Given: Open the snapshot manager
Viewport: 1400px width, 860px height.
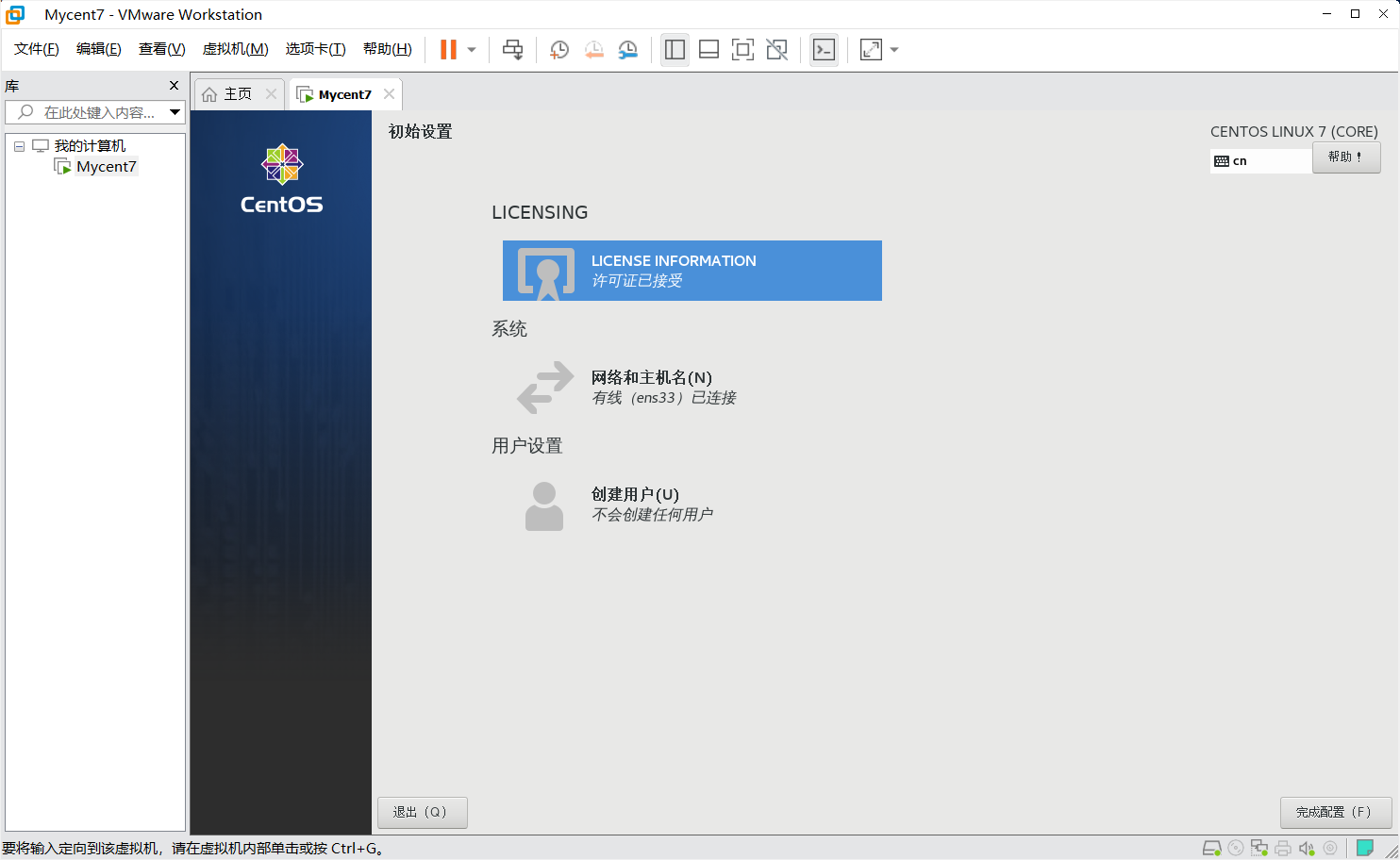Looking at the screenshot, I should pyautogui.click(x=627, y=49).
